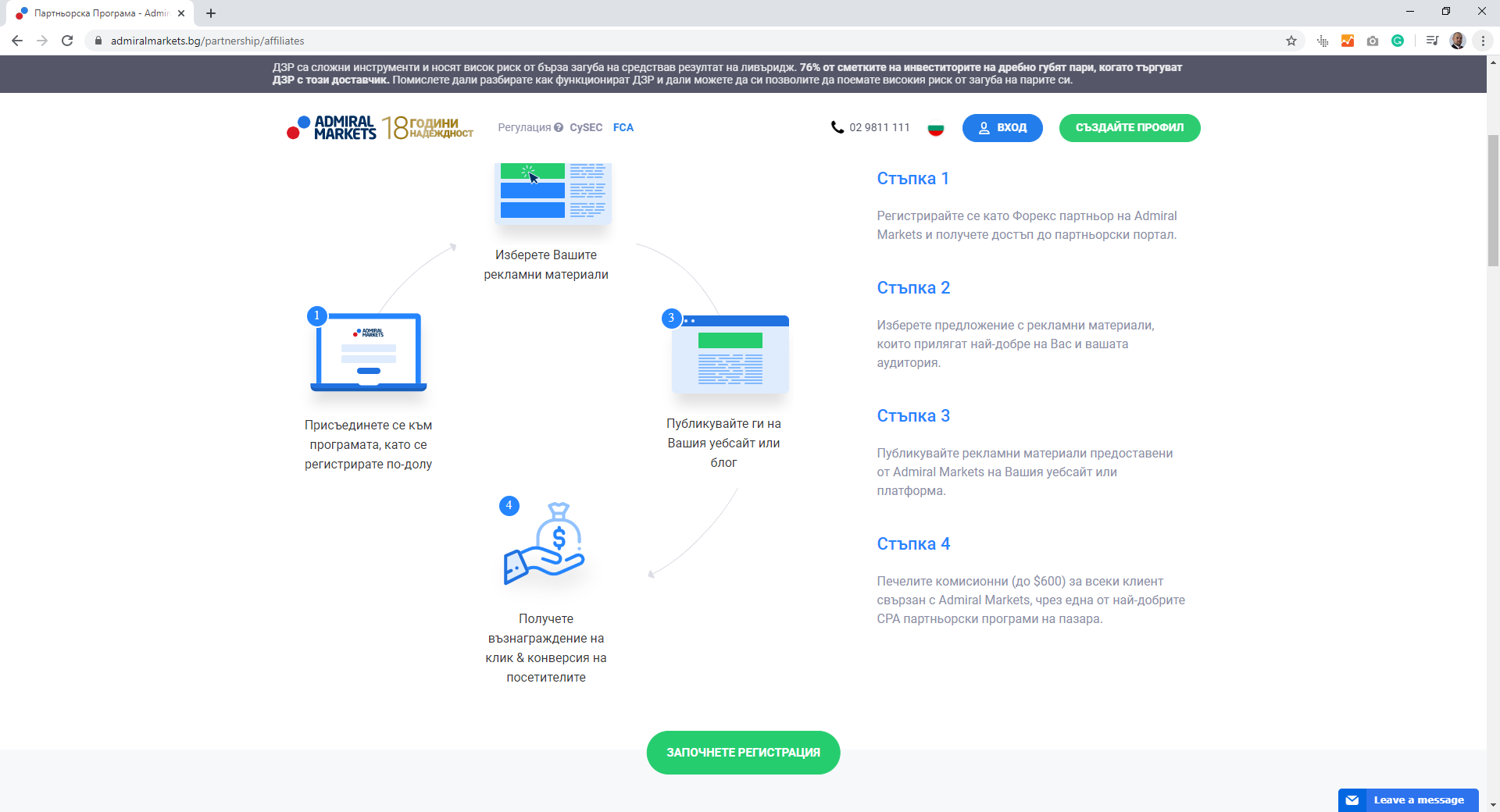The image size is (1500, 812).
Task: Open the Leave a message chat
Action: [x=1409, y=800]
